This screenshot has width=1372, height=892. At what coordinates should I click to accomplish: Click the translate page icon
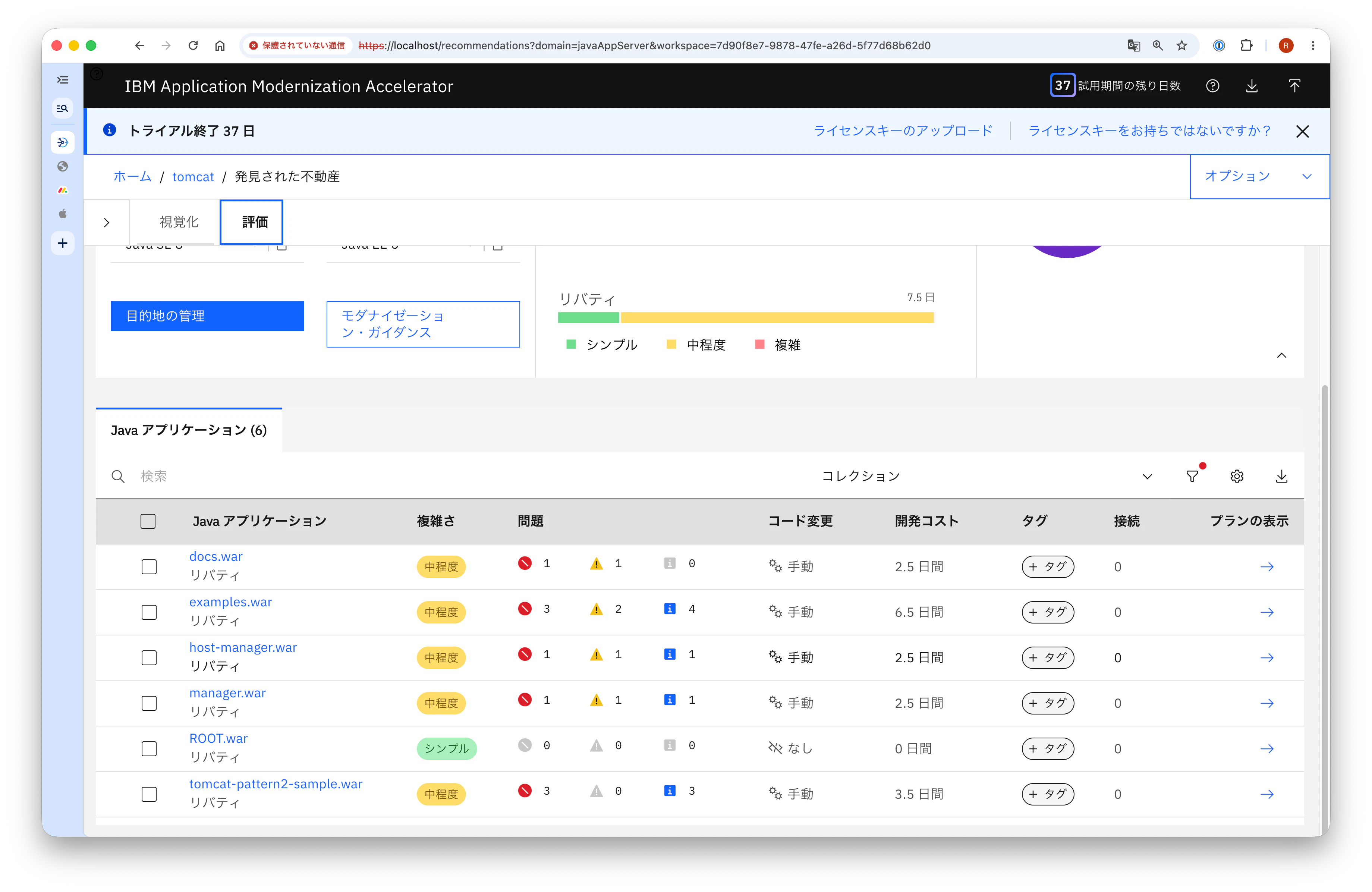click(1133, 45)
